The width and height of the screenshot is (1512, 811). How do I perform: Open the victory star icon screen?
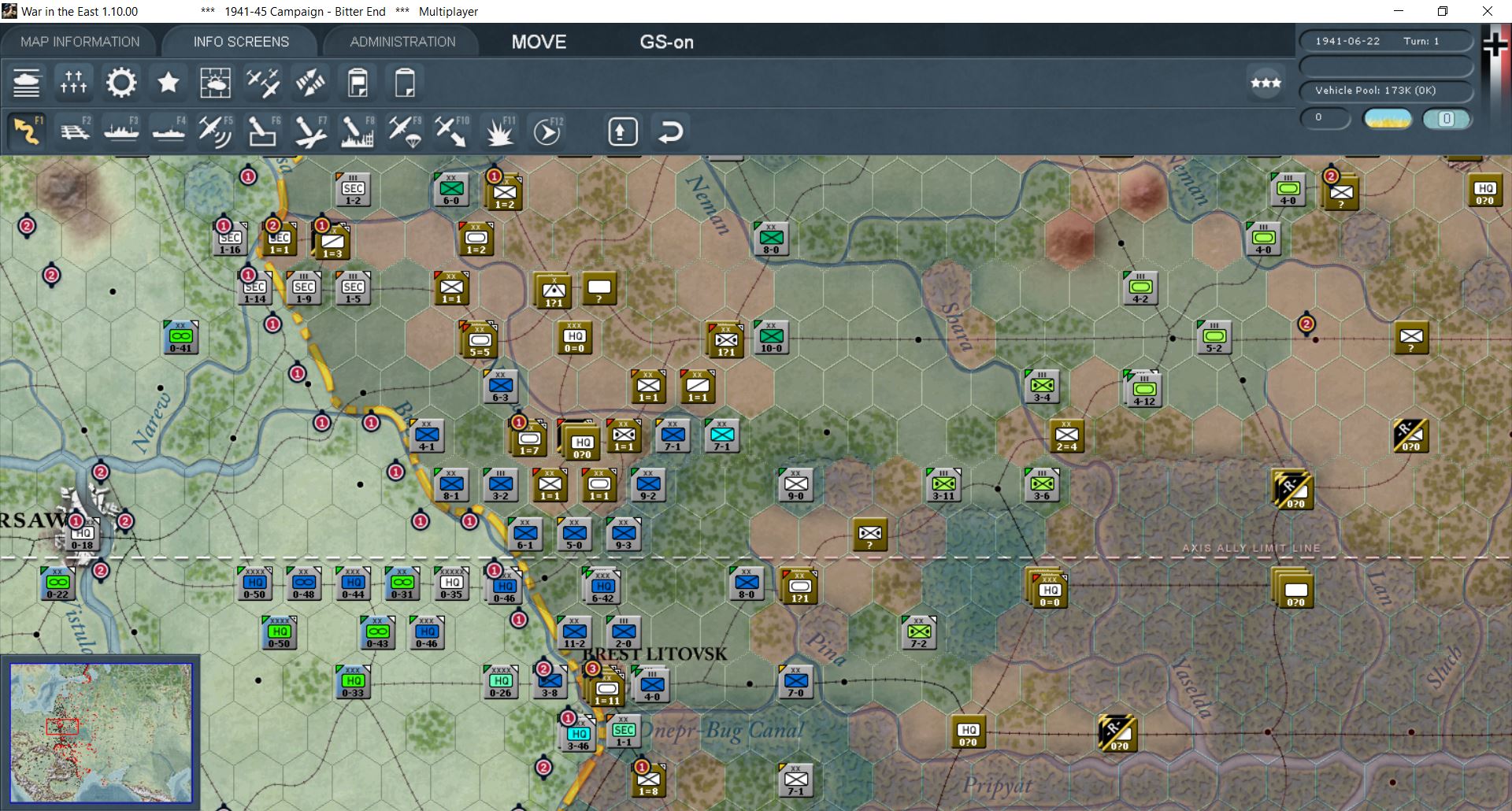point(168,83)
